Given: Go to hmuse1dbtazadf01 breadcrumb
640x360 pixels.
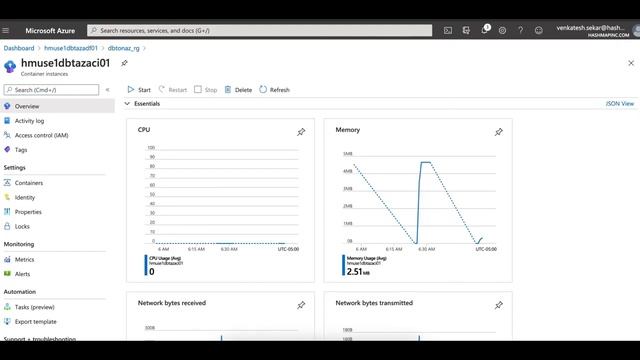Looking at the screenshot, I should point(71,48).
